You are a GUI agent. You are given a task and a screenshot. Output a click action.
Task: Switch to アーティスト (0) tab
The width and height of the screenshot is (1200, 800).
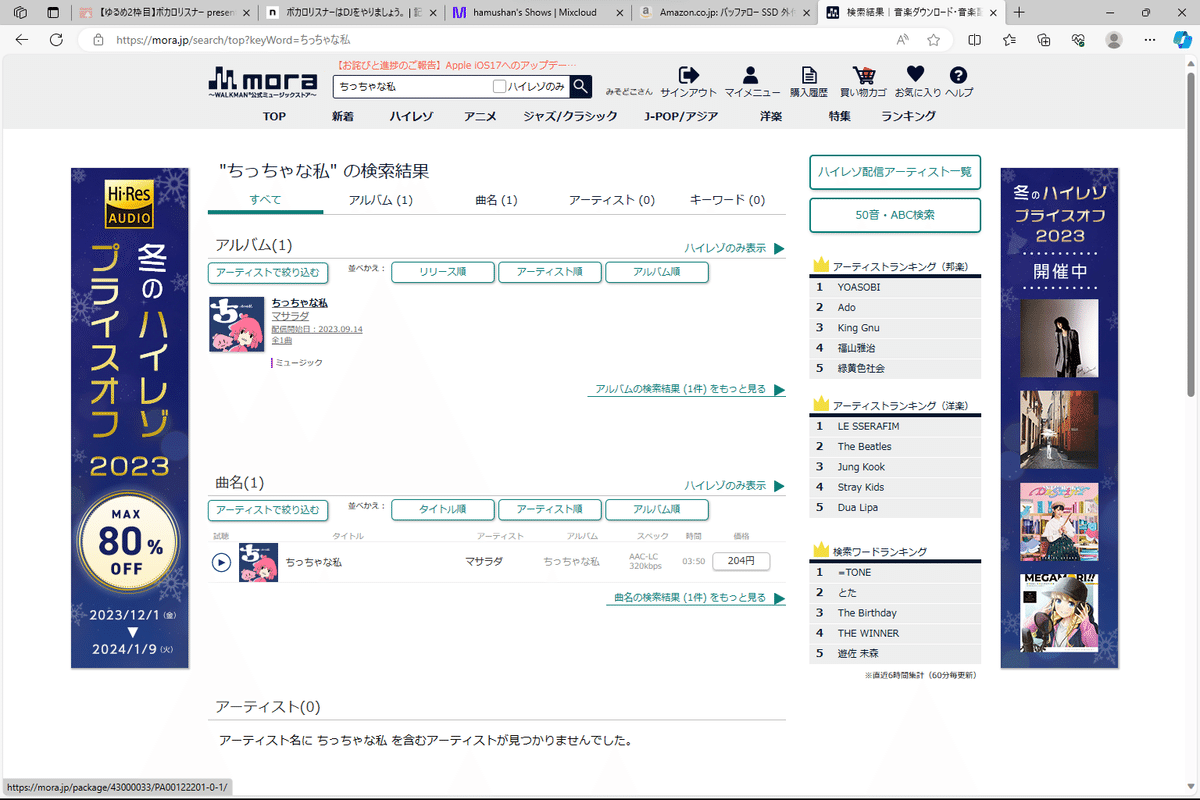pos(612,200)
